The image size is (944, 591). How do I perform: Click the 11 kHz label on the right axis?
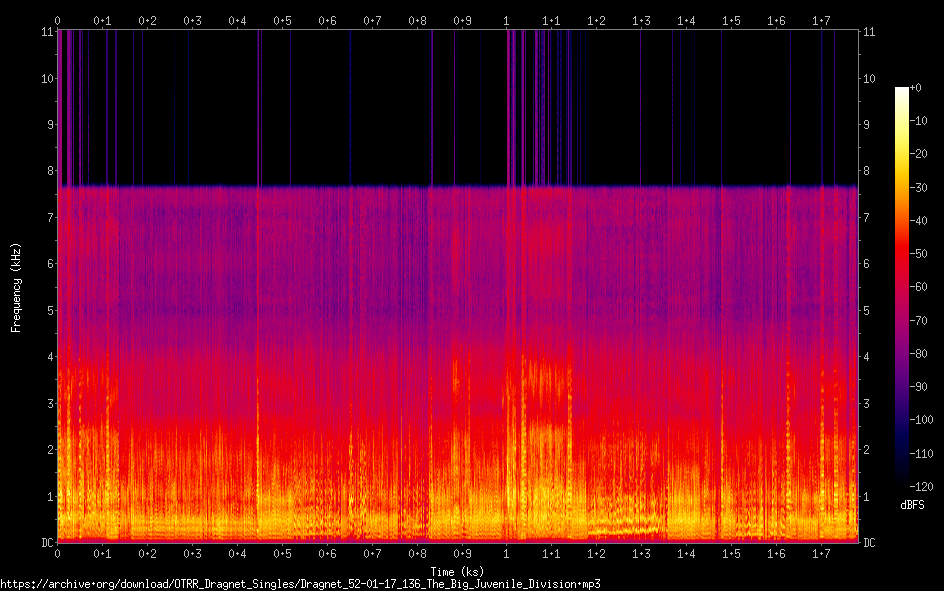pyautogui.click(x=868, y=32)
